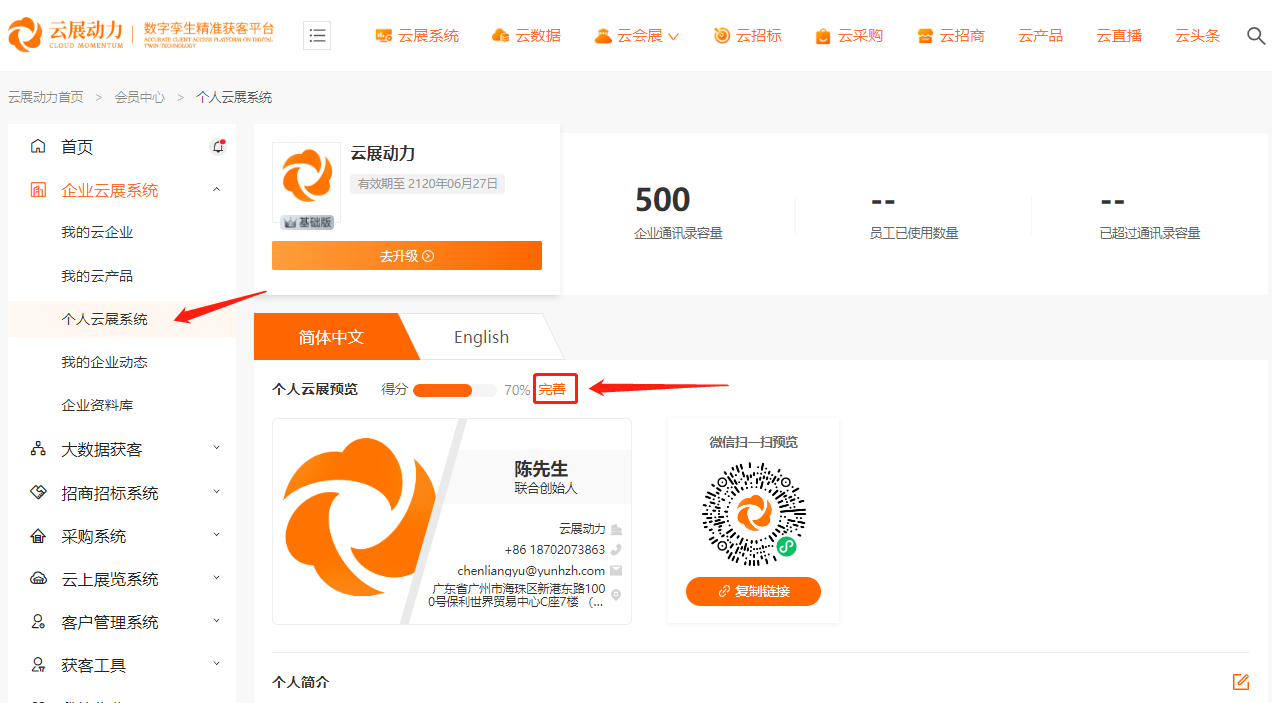Click the 云展系统 icon in top nav

coord(384,36)
